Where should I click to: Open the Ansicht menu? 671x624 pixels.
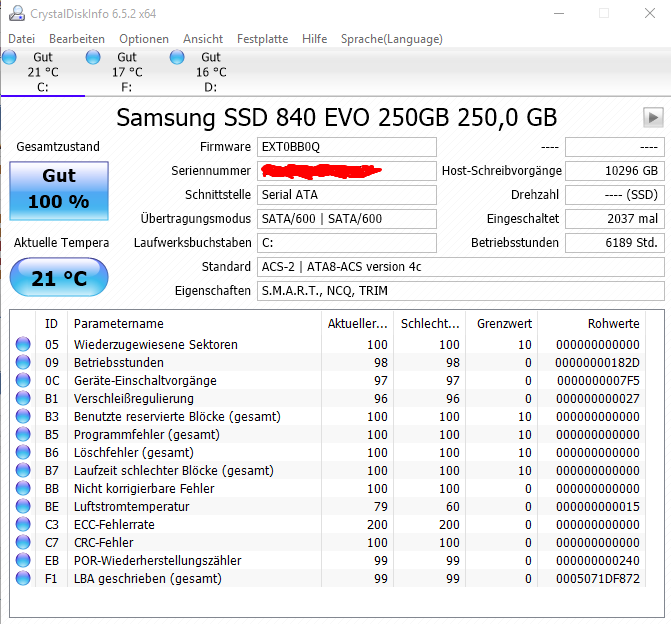203,39
